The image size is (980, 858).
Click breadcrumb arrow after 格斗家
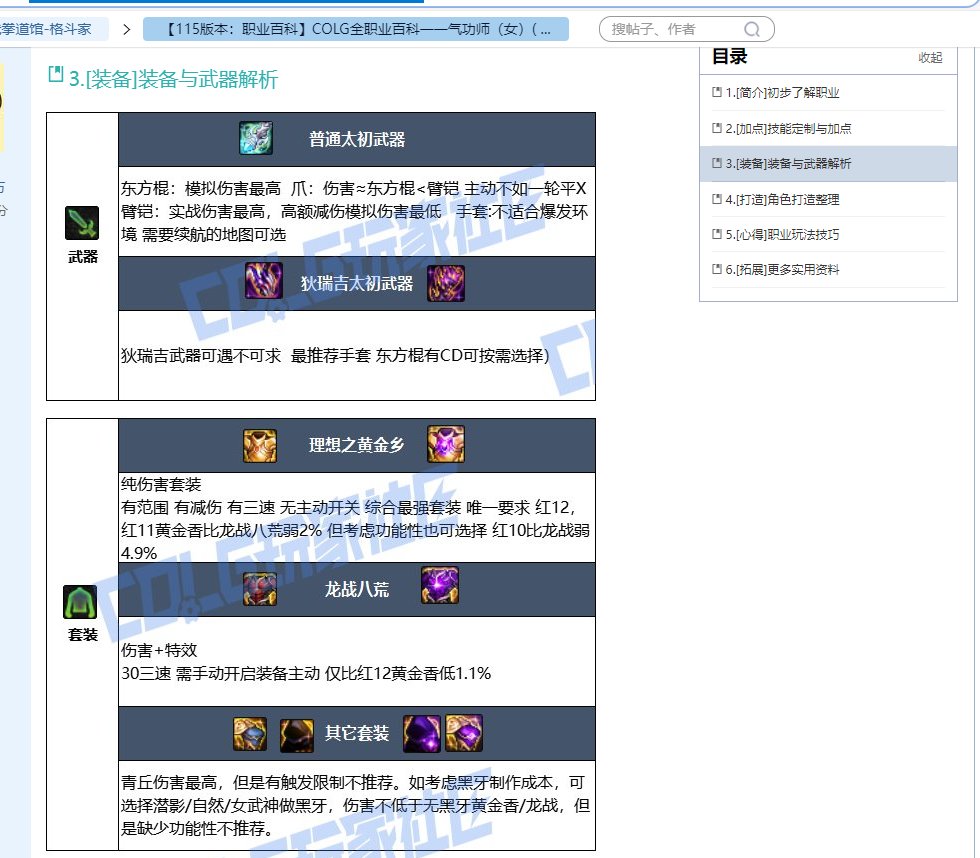(126, 29)
